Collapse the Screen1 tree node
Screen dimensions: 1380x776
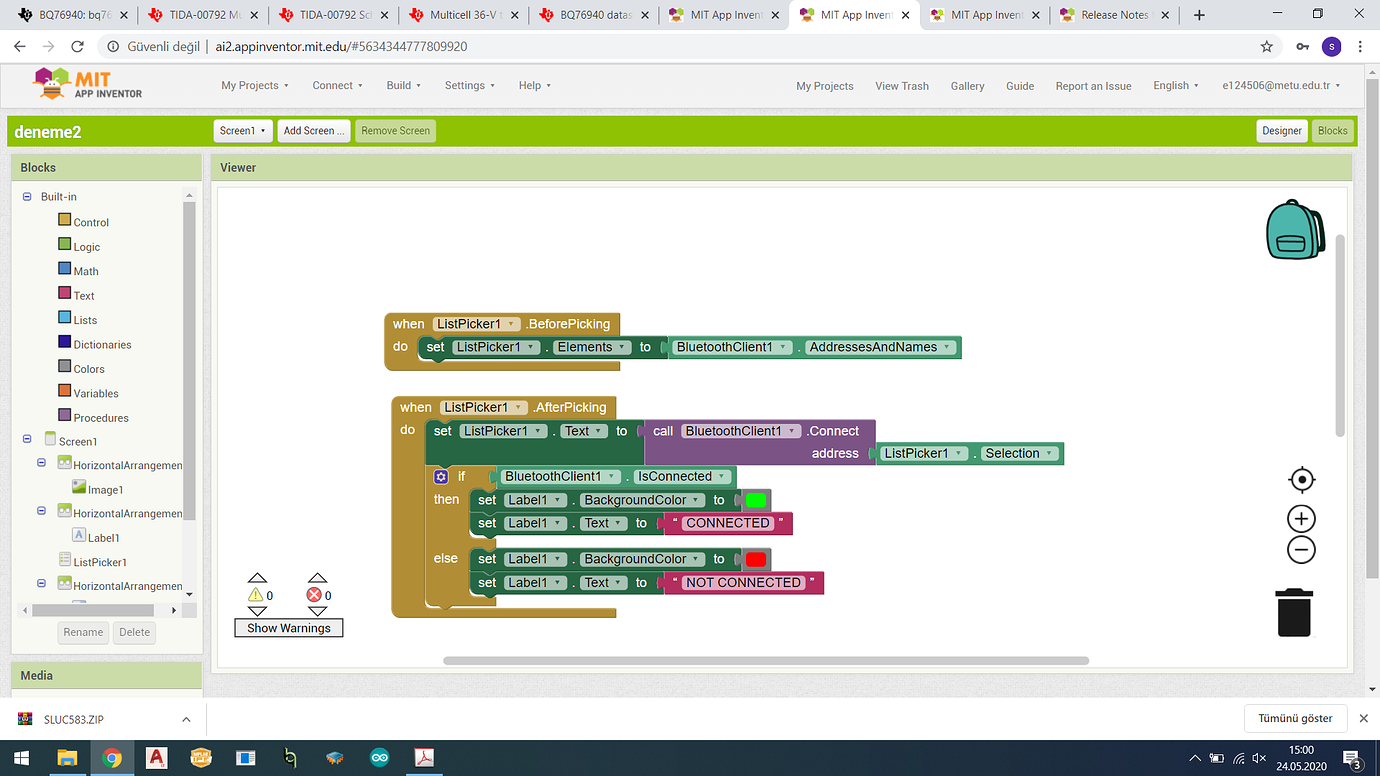pos(27,440)
